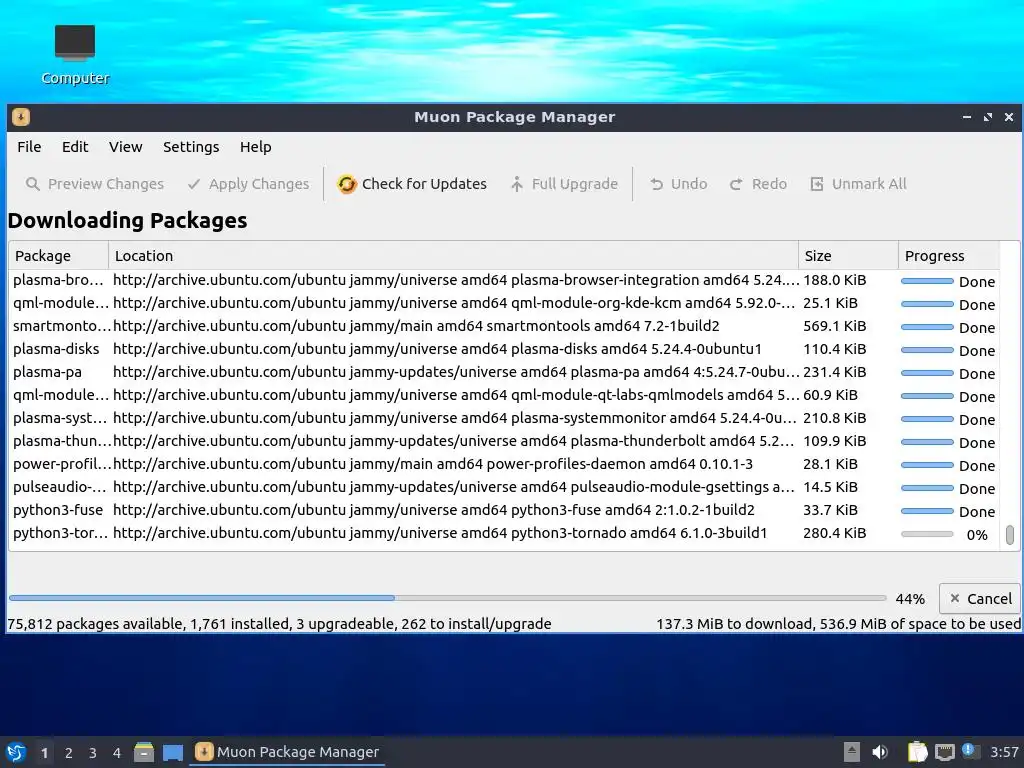The width and height of the screenshot is (1024, 768).
Task: Select the smartmontools location entry
Action: [416, 326]
